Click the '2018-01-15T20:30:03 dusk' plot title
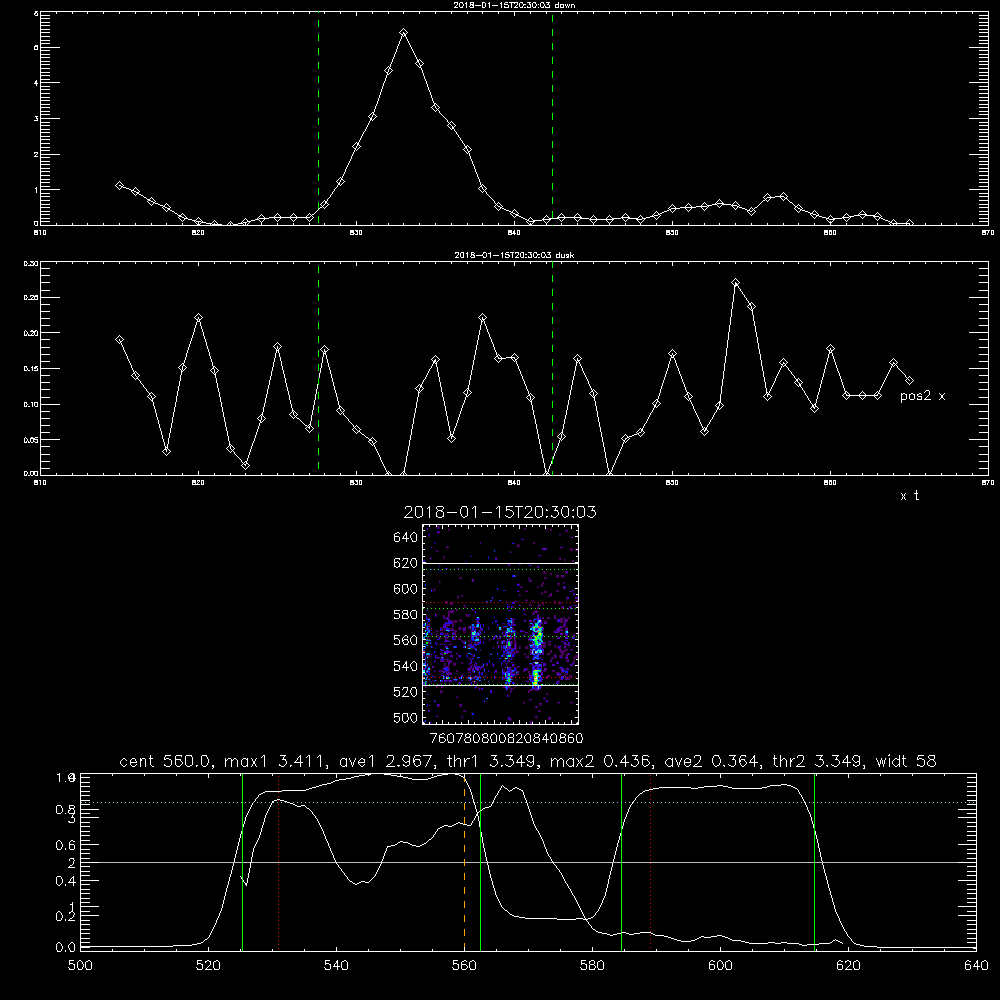 pos(514,255)
